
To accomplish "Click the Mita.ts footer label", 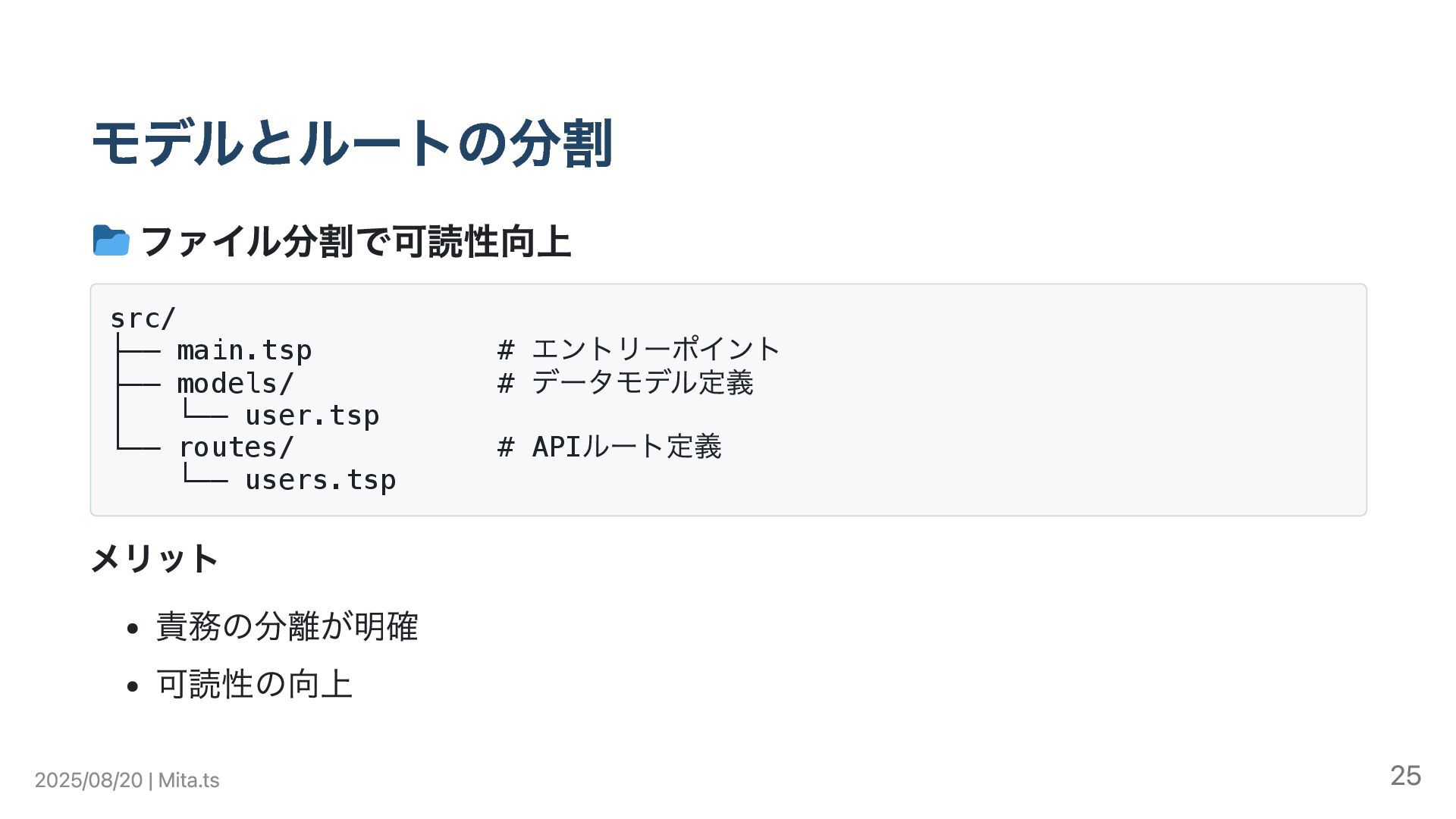I will (189, 780).
